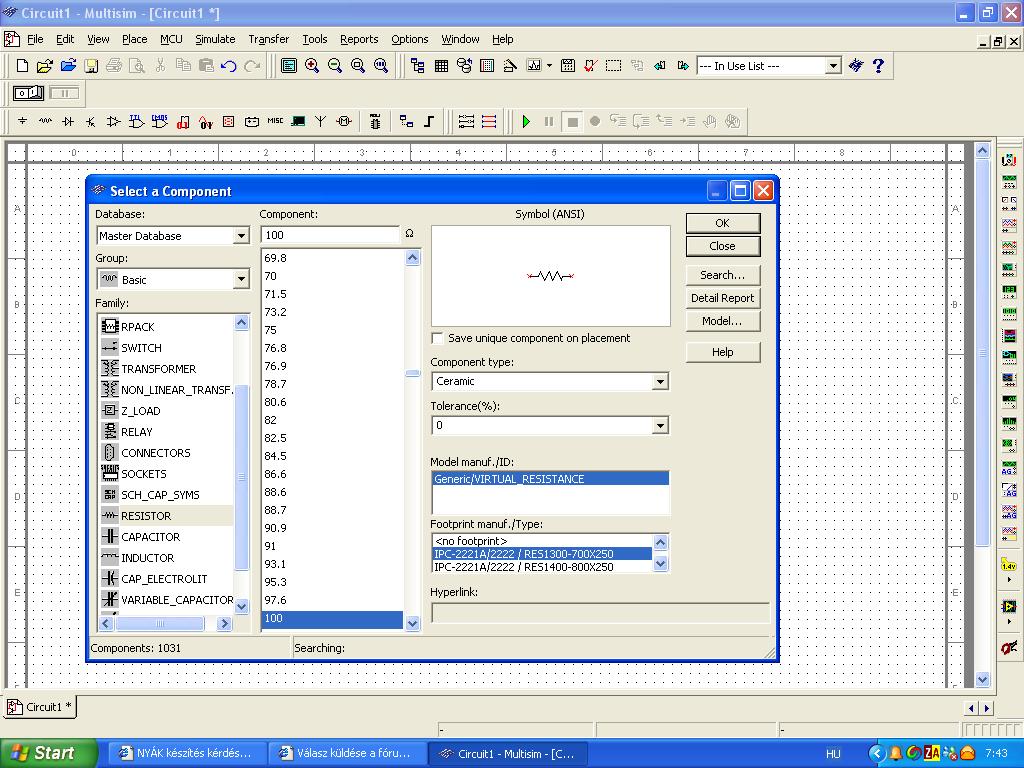The height and width of the screenshot is (768, 1024).
Task: Open the Place menu
Action: point(135,39)
